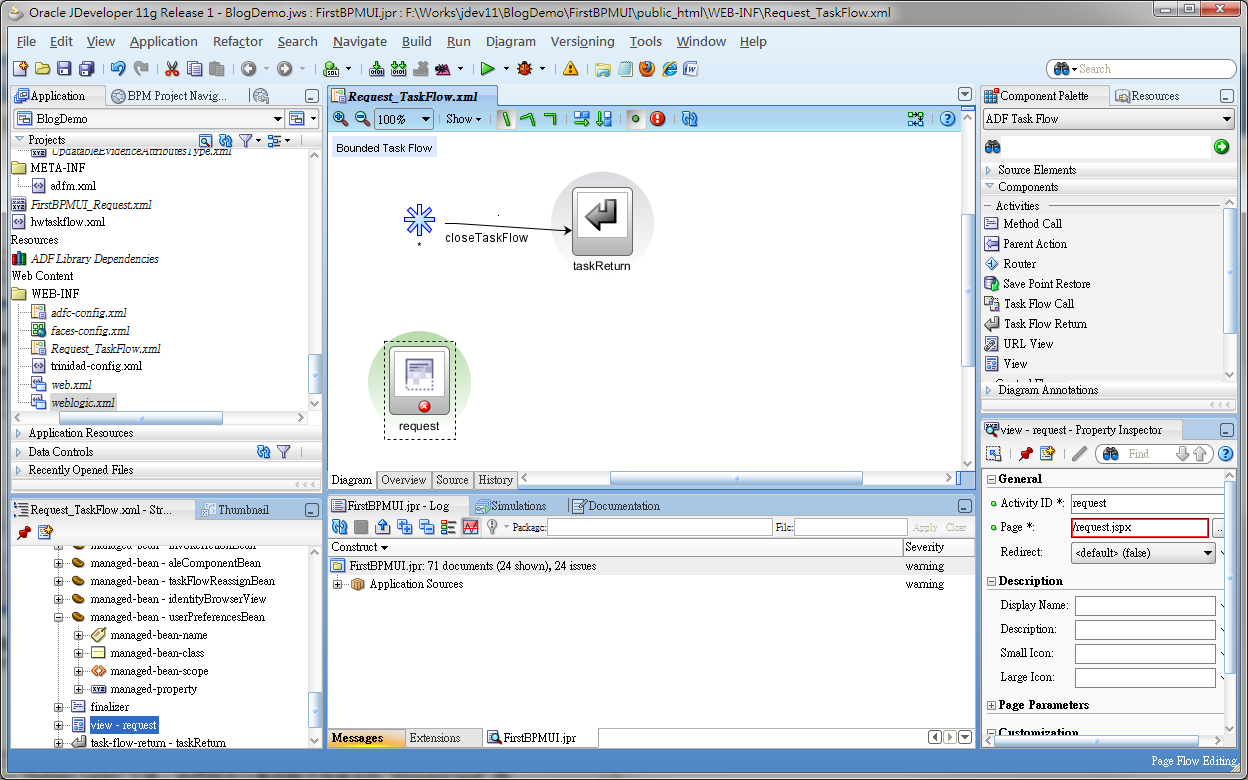Viewport: 1248px width, 780px height.
Task: Zoom out on the task flow diagram
Action: (362, 118)
